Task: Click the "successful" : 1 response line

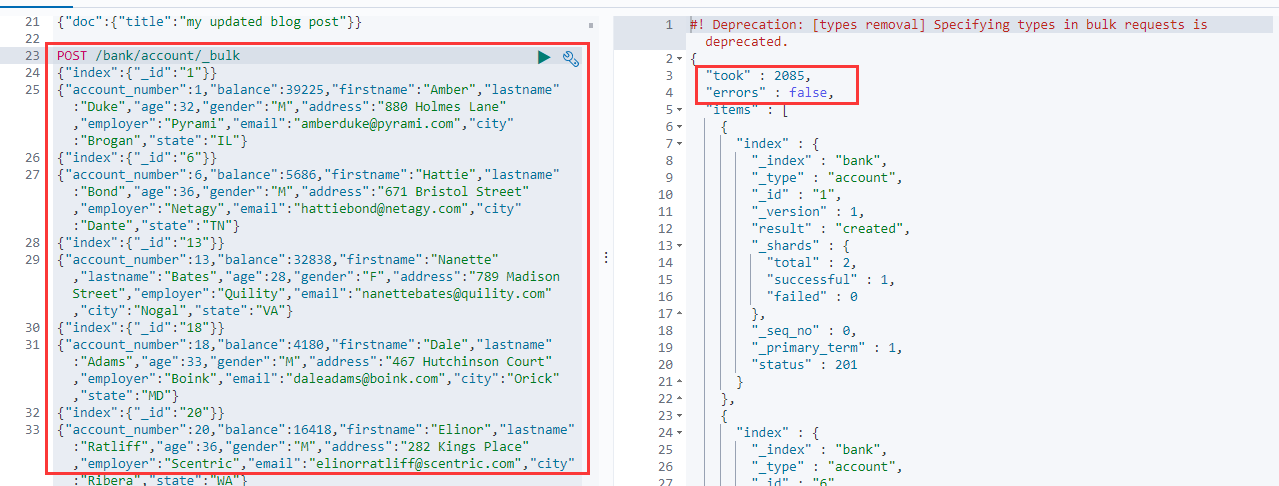Action: (x=831, y=280)
